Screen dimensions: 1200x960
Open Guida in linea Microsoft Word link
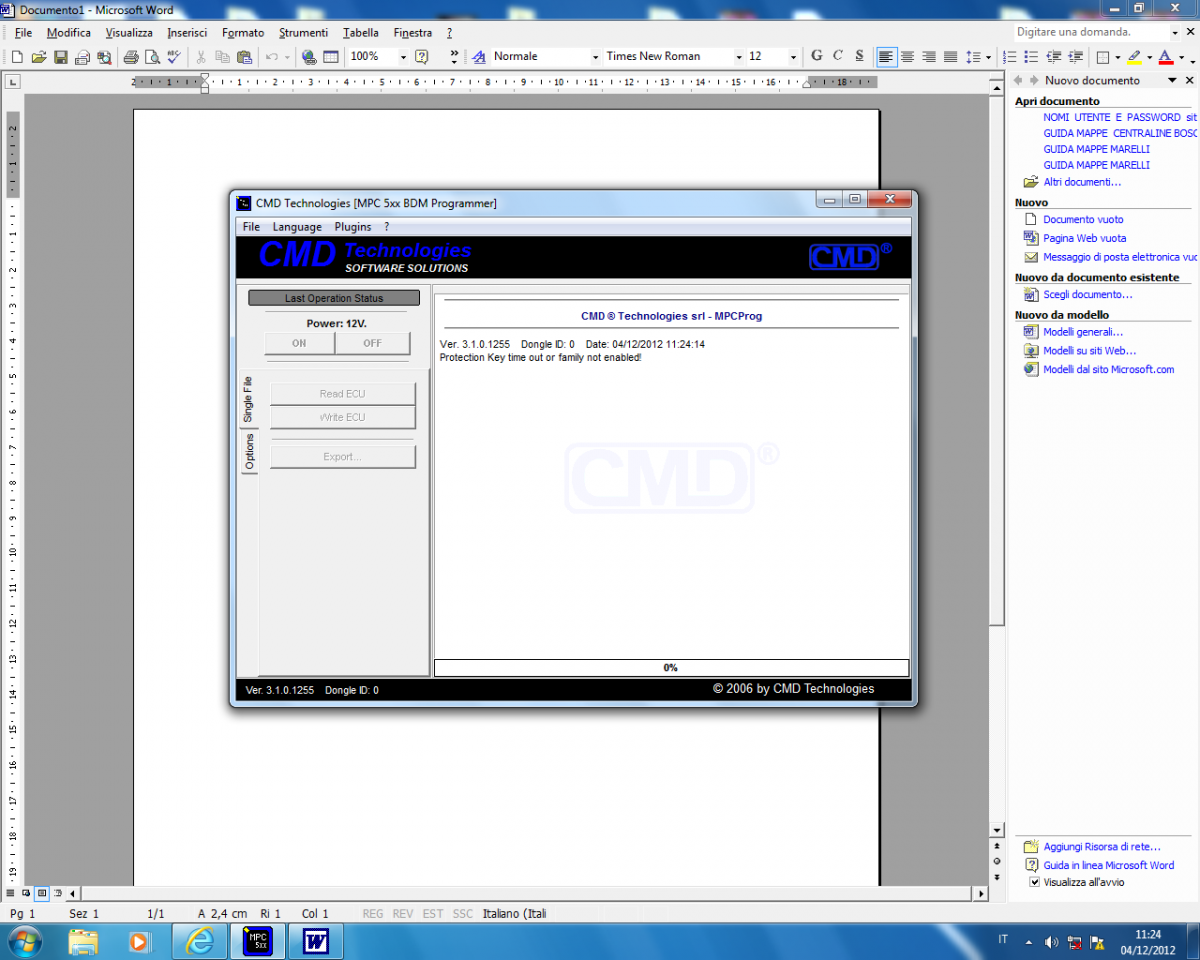[x=1109, y=865]
